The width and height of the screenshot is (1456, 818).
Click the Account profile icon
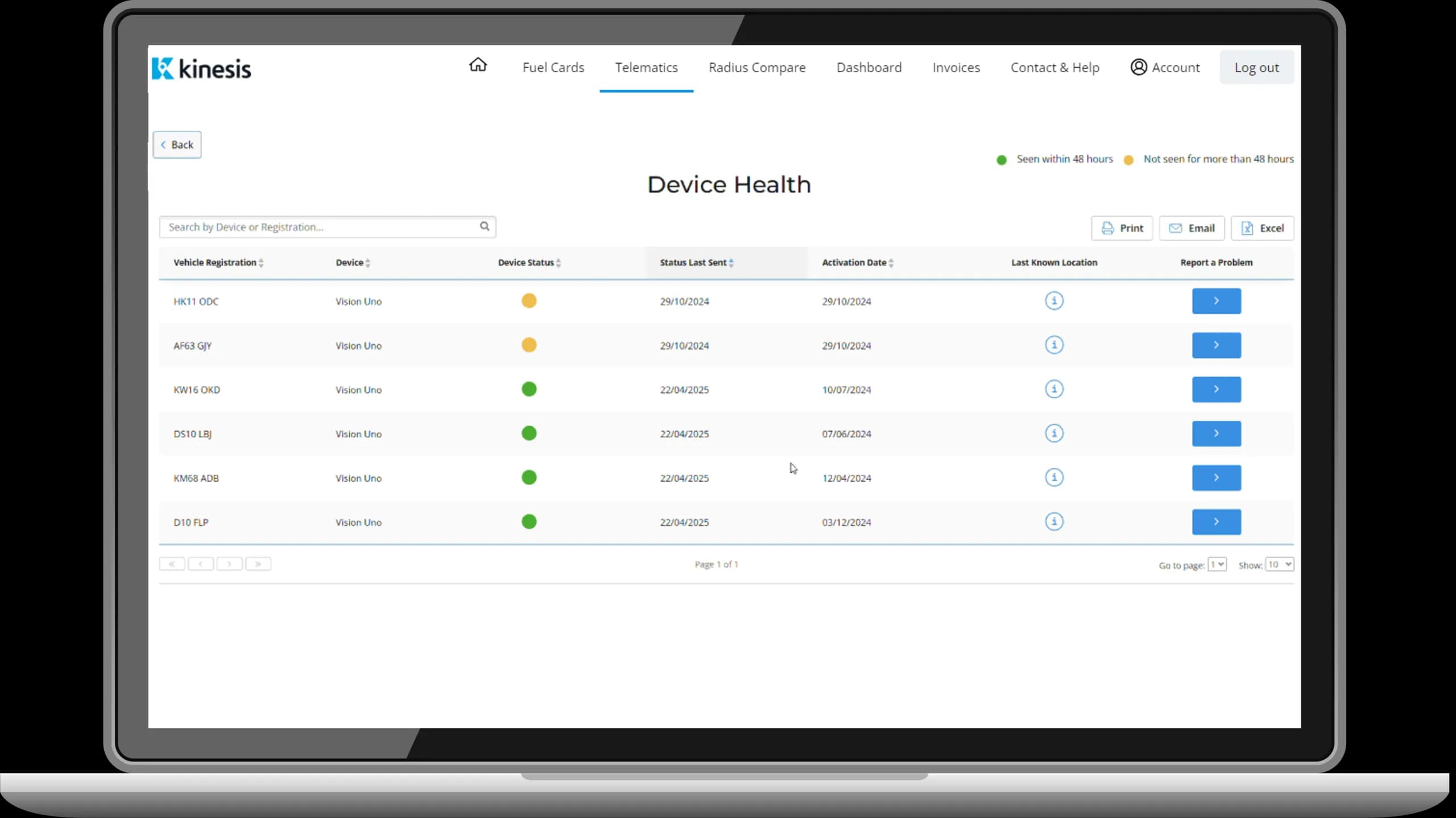[x=1138, y=67]
